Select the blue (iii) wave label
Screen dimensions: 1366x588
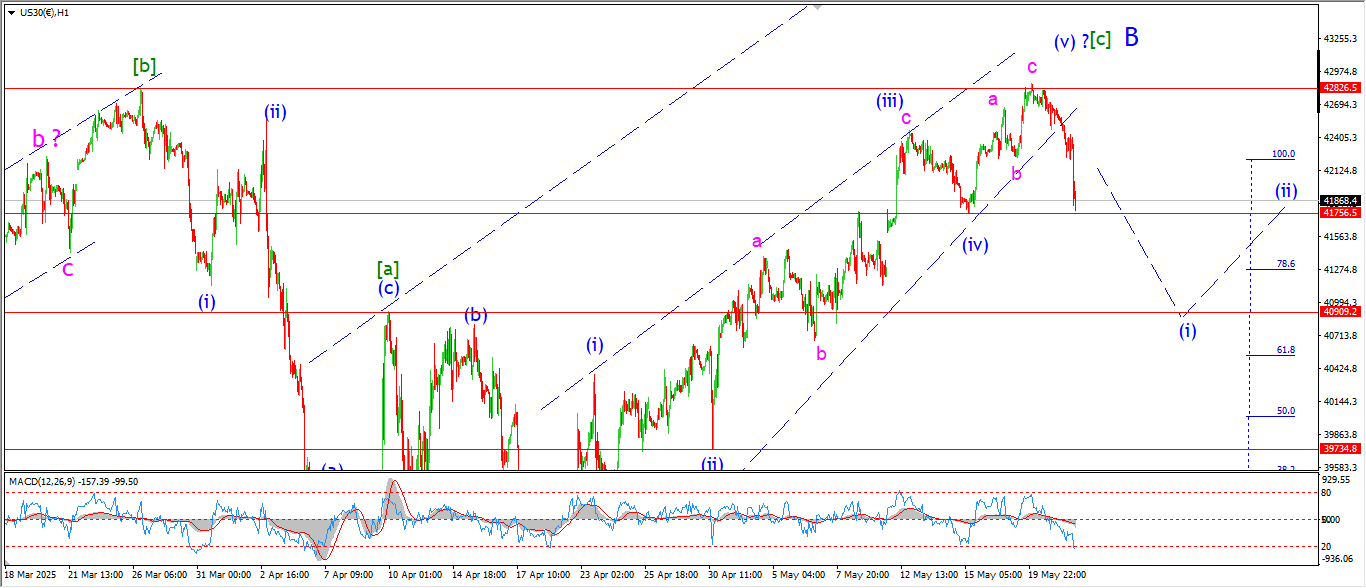click(x=890, y=101)
